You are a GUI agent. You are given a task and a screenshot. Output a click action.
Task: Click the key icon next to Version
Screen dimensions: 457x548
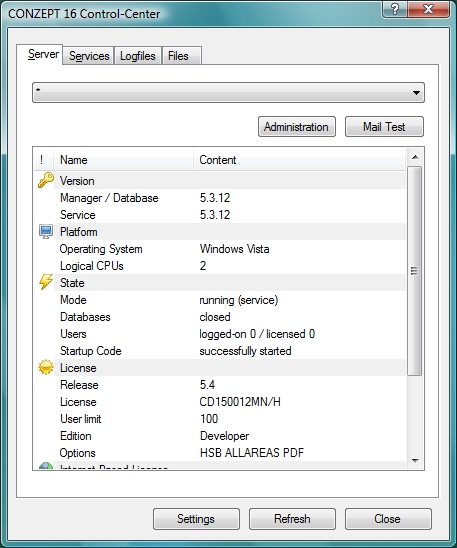[46, 180]
